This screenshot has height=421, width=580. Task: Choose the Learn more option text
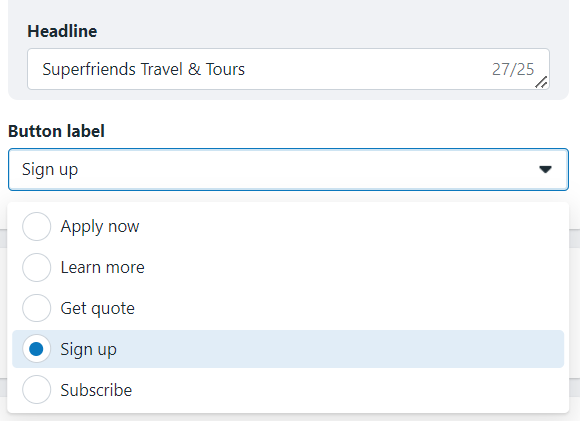pos(102,267)
